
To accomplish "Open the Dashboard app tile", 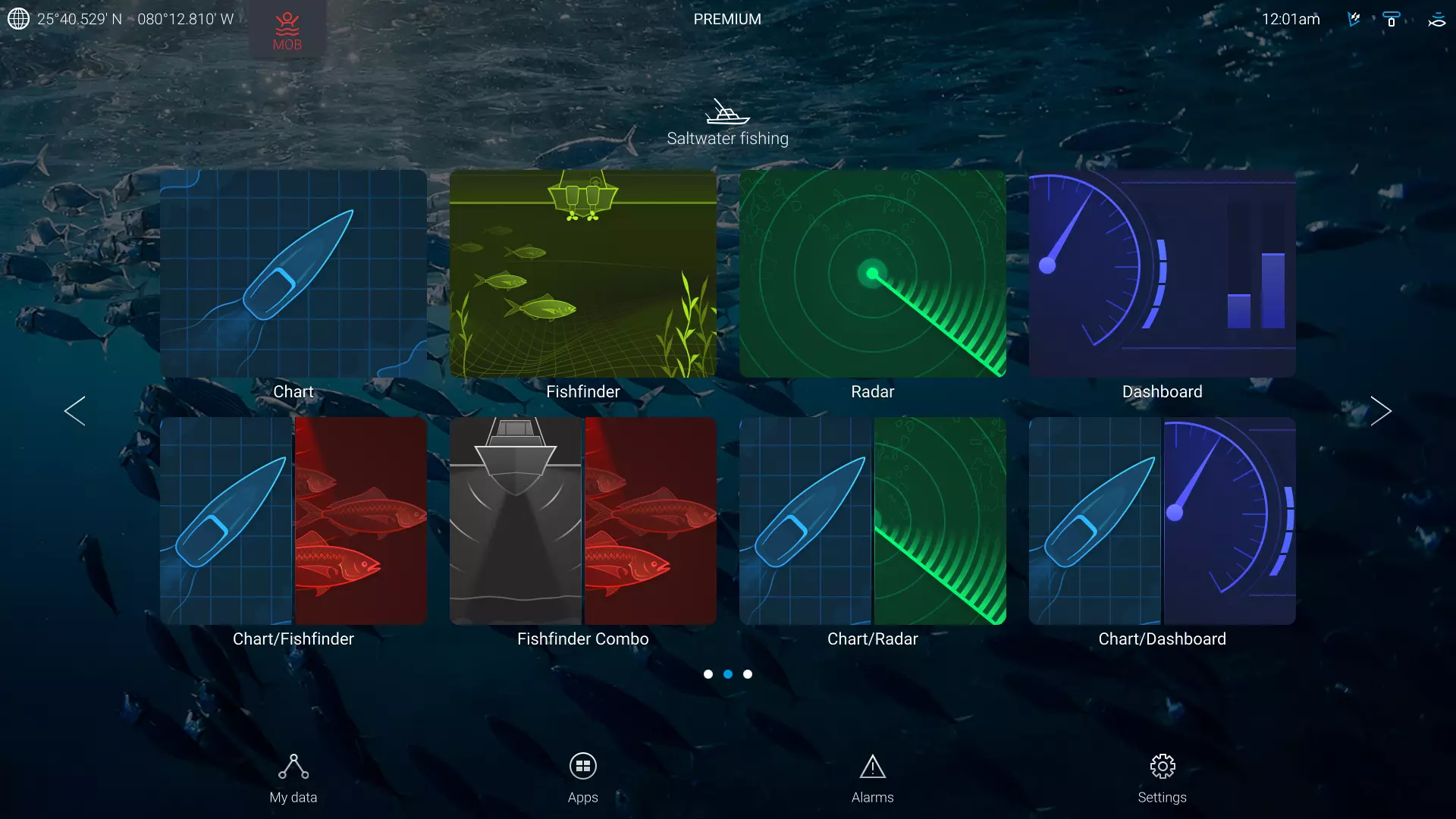I will point(1163,274).
